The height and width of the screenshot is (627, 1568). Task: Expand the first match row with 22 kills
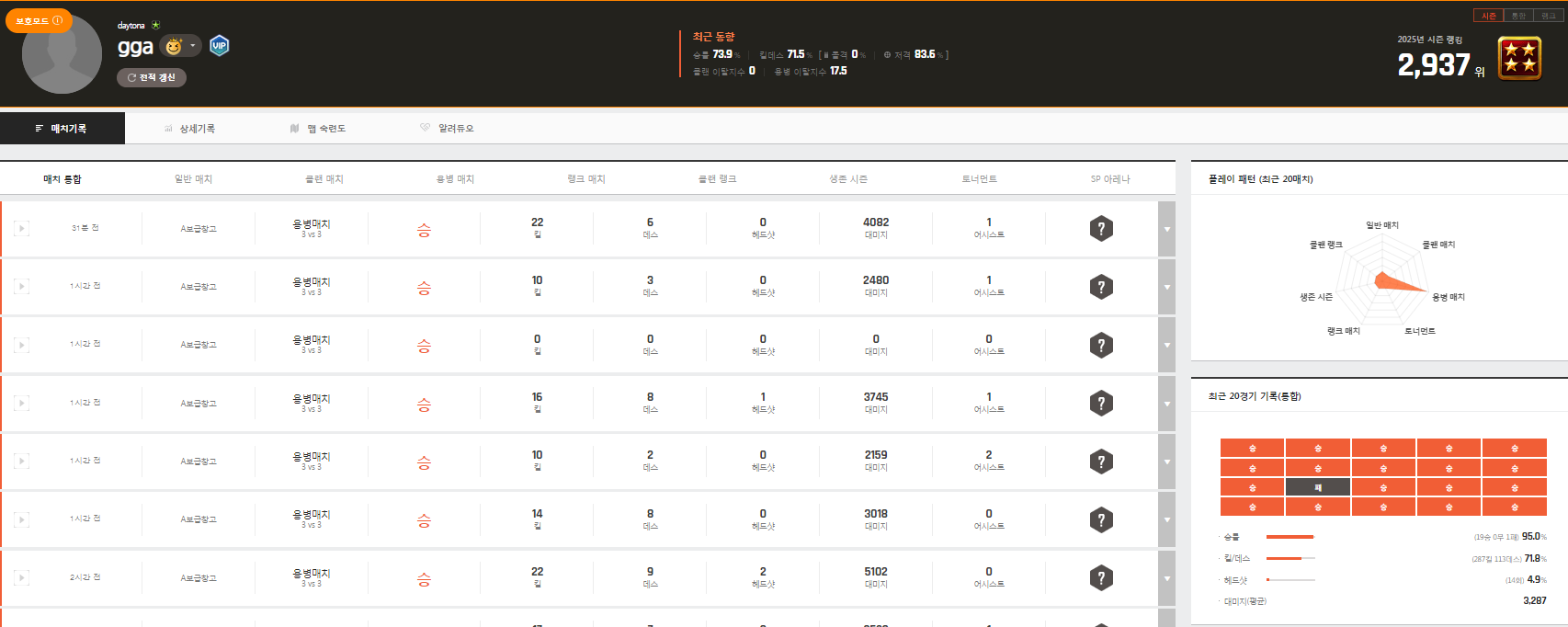tap(1166, 229)
